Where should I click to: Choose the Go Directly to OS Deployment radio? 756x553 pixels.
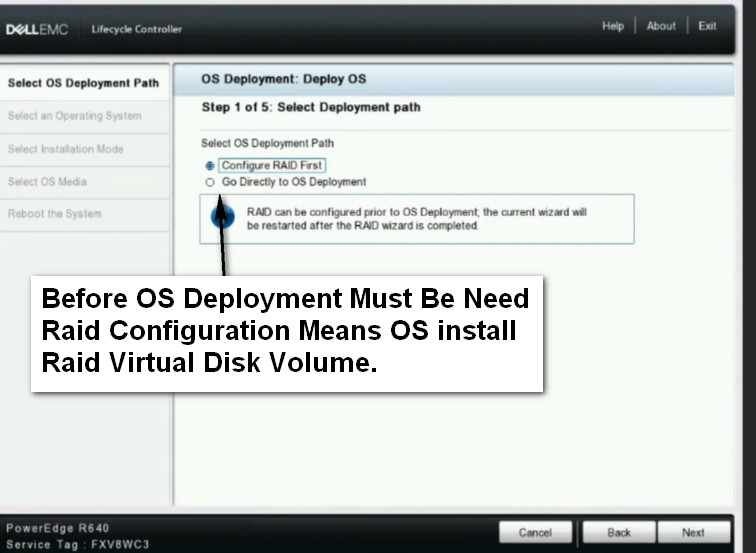coord(209,183)
